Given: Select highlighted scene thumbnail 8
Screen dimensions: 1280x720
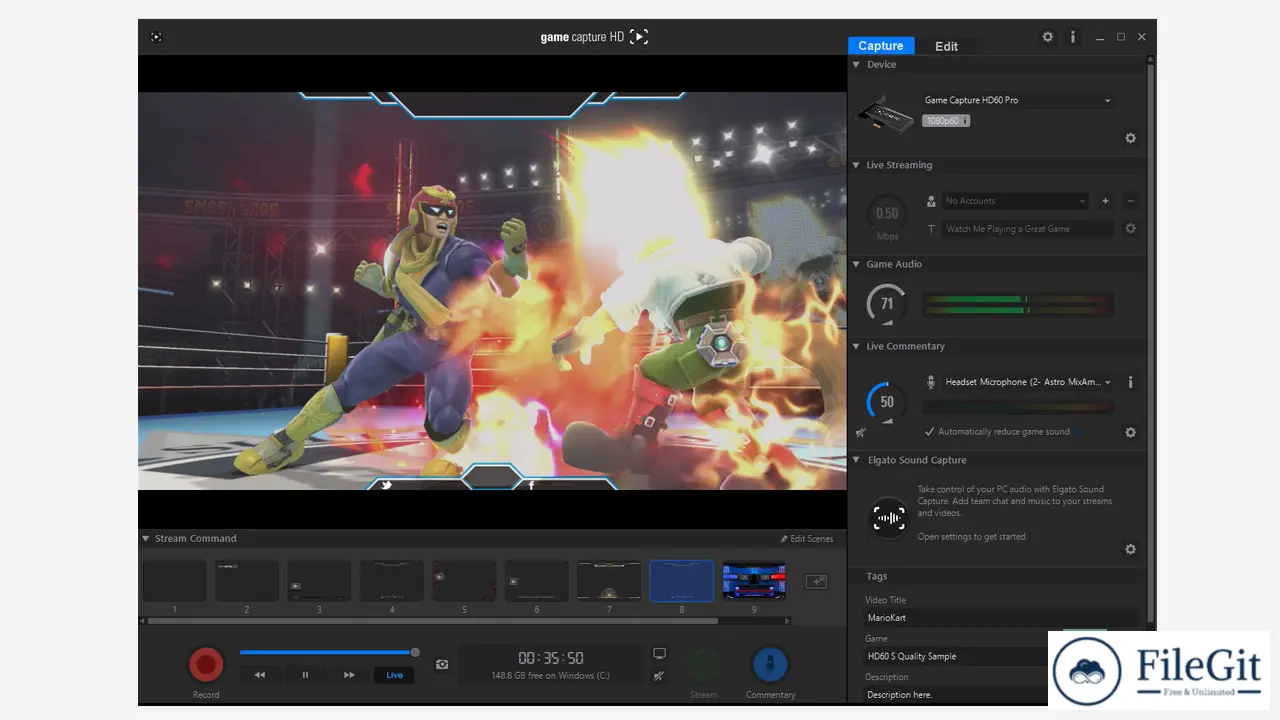Looking at the screenshot, I should pos(682,581).
